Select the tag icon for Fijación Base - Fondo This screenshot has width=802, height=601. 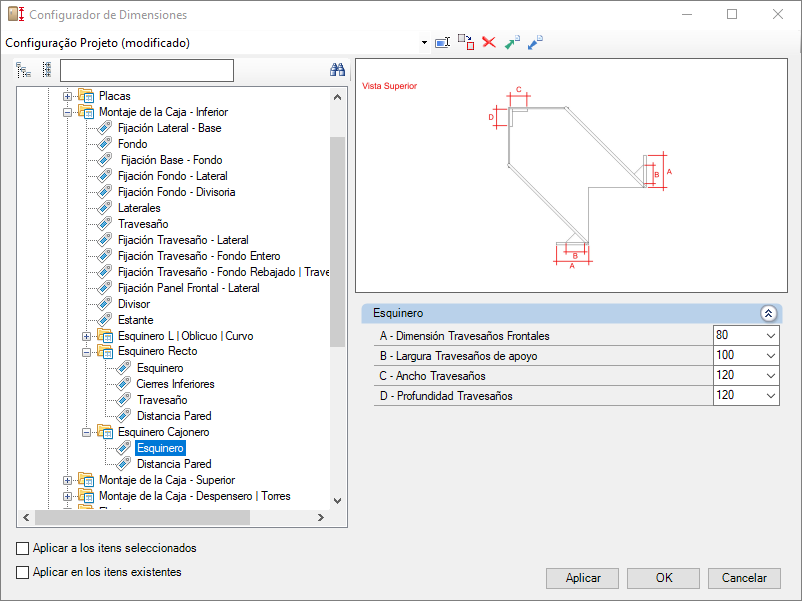click(104, 160)
